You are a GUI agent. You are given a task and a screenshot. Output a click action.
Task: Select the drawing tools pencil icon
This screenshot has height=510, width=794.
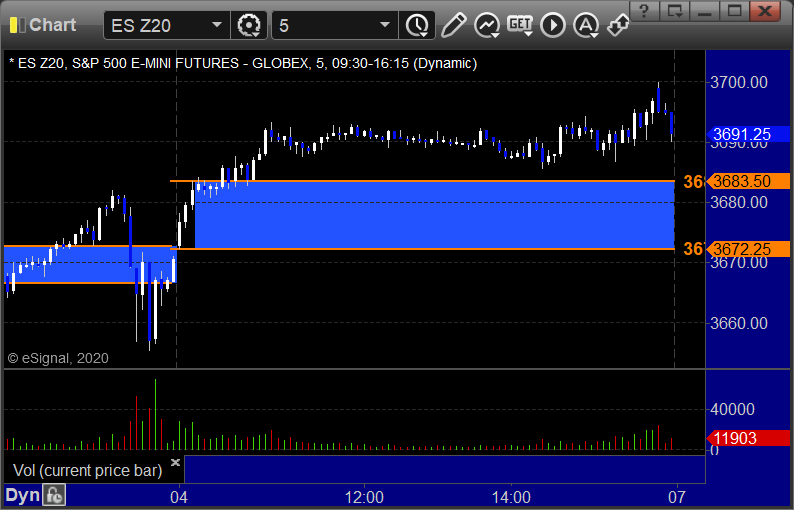[x=453, y=25]
